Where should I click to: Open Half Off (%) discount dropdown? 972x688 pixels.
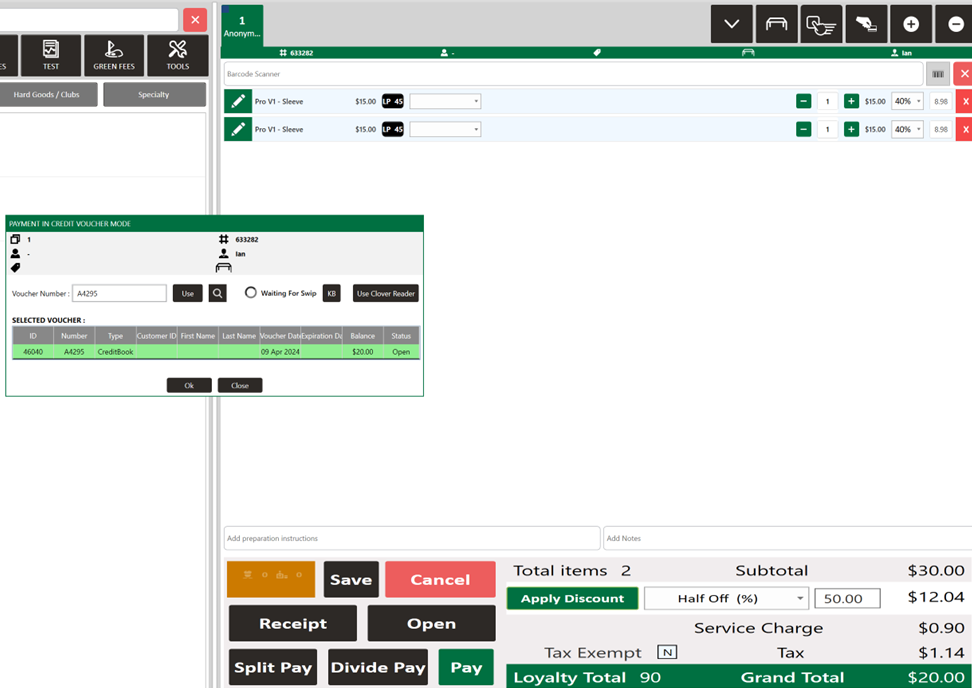click(726, 599)
